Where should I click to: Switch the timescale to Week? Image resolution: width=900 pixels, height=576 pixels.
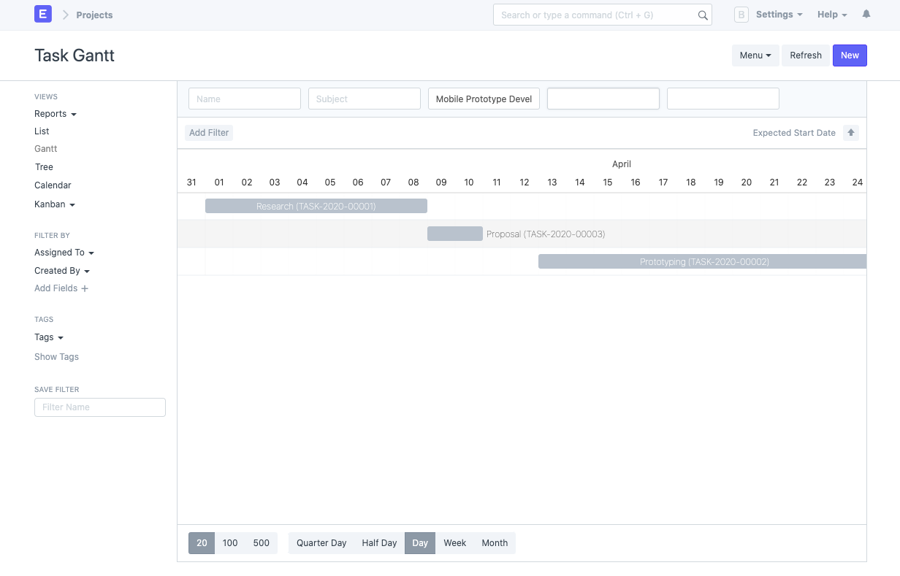454,542
